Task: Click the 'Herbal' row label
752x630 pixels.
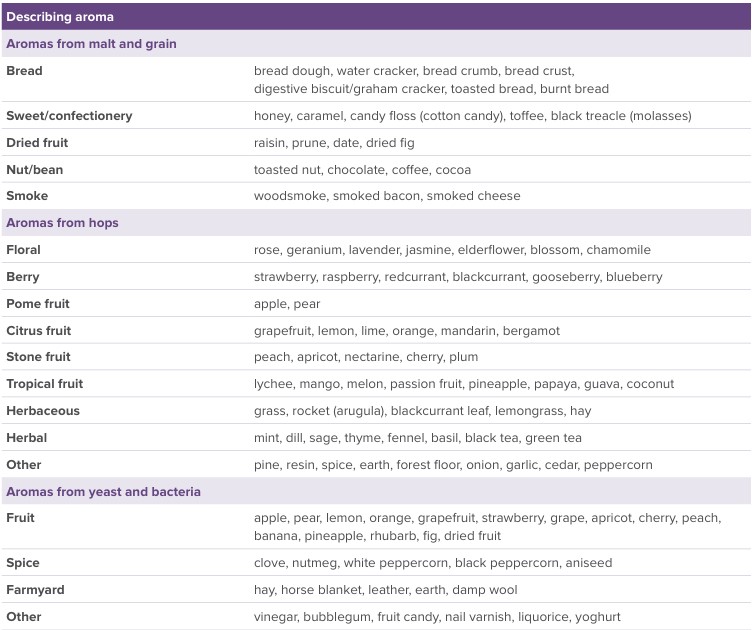Action: [27, 438]
